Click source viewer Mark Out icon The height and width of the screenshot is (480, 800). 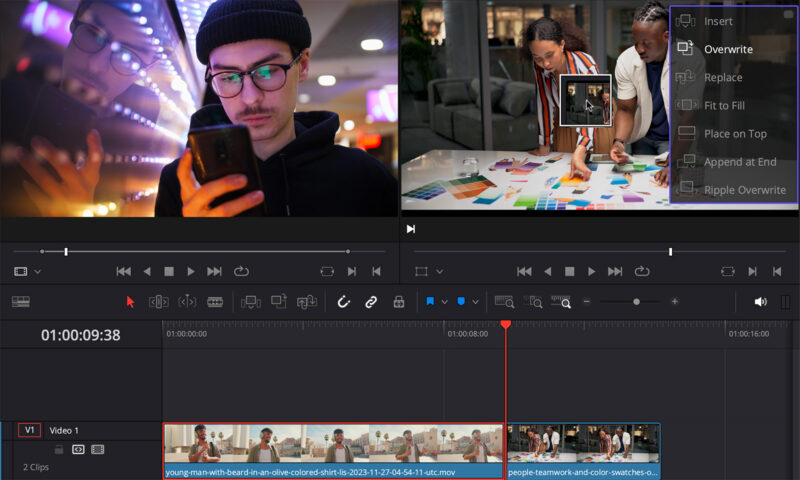click(376, 271)
